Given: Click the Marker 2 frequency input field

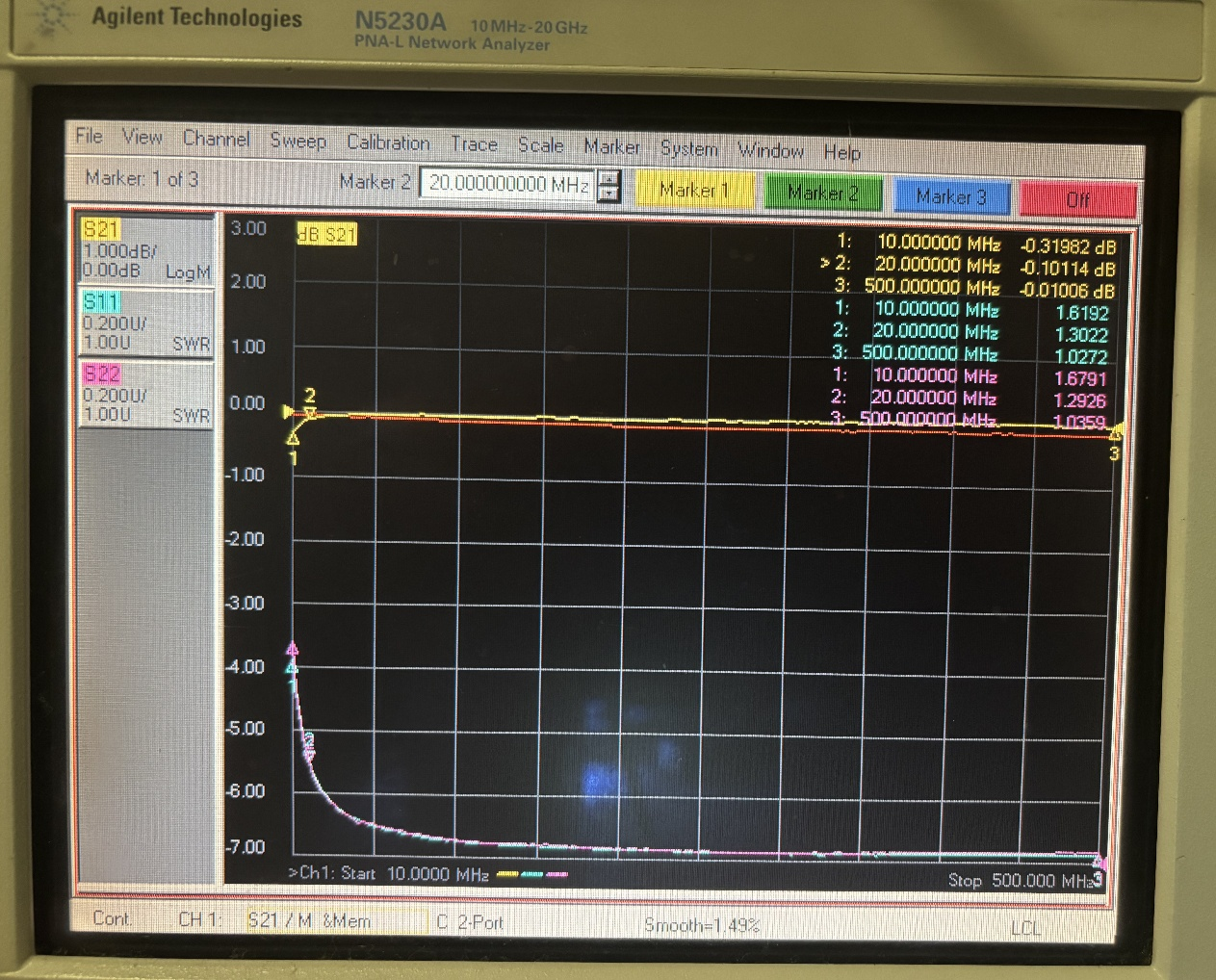Looking at the screenshot, I should tap(507, 184).
